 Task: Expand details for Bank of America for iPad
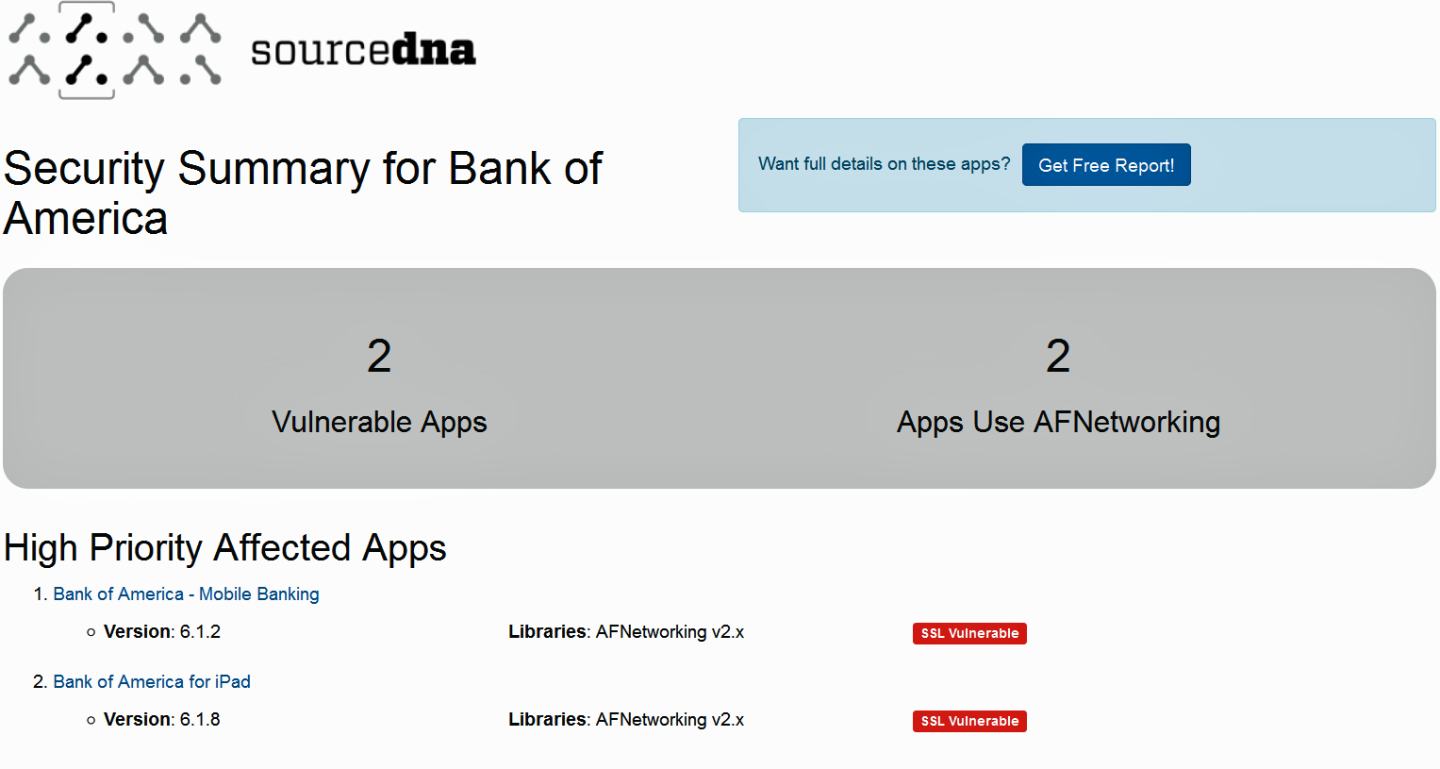(152, 681)
